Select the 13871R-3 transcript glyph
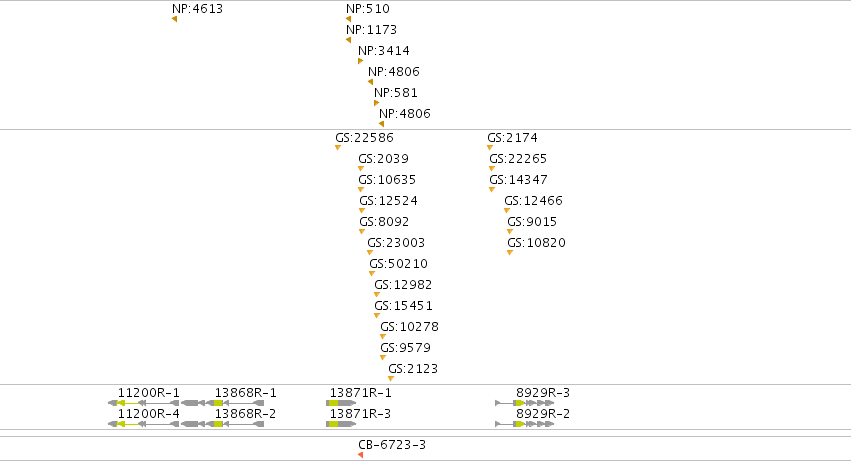The height and width of the screenshot is (461, 851). pyautogui.click(x=341, y=424)
